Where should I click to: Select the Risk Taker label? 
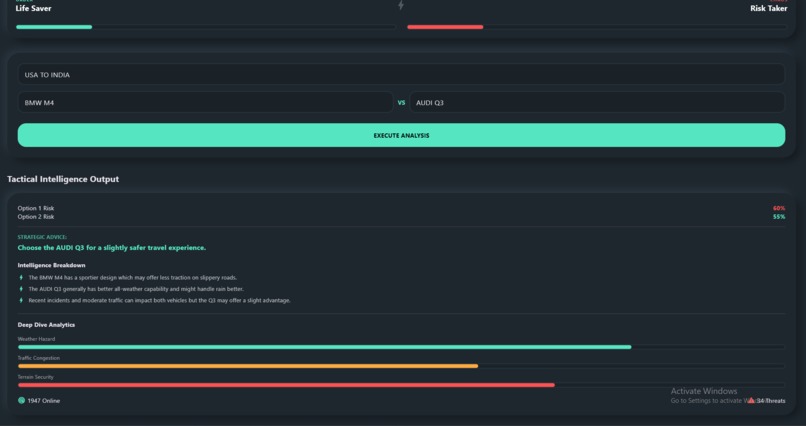[x=768, y=8]
